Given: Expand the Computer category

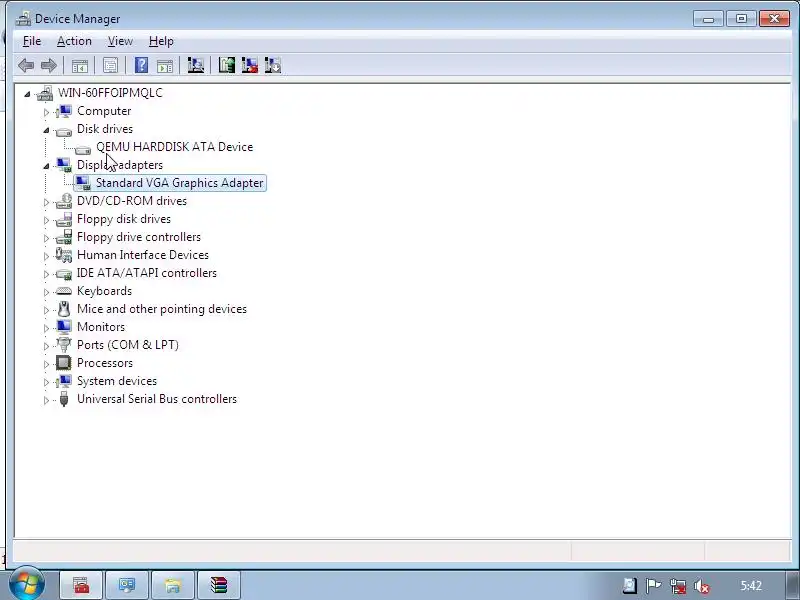Looking at the screenshot, I should coord(46,112).
